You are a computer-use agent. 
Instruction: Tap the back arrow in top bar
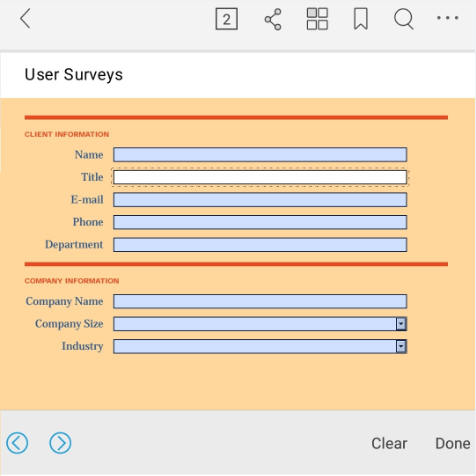click(25, 19)
